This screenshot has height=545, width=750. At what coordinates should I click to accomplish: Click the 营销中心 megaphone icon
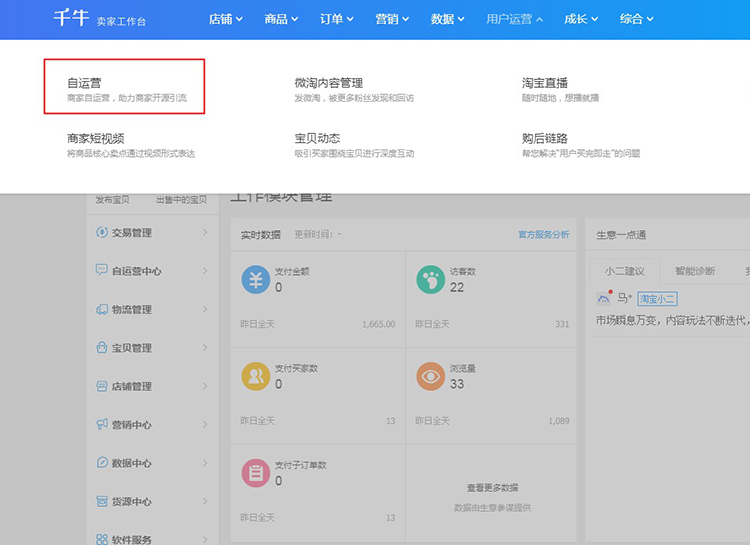pyautogui.click(x=102, y=425)
